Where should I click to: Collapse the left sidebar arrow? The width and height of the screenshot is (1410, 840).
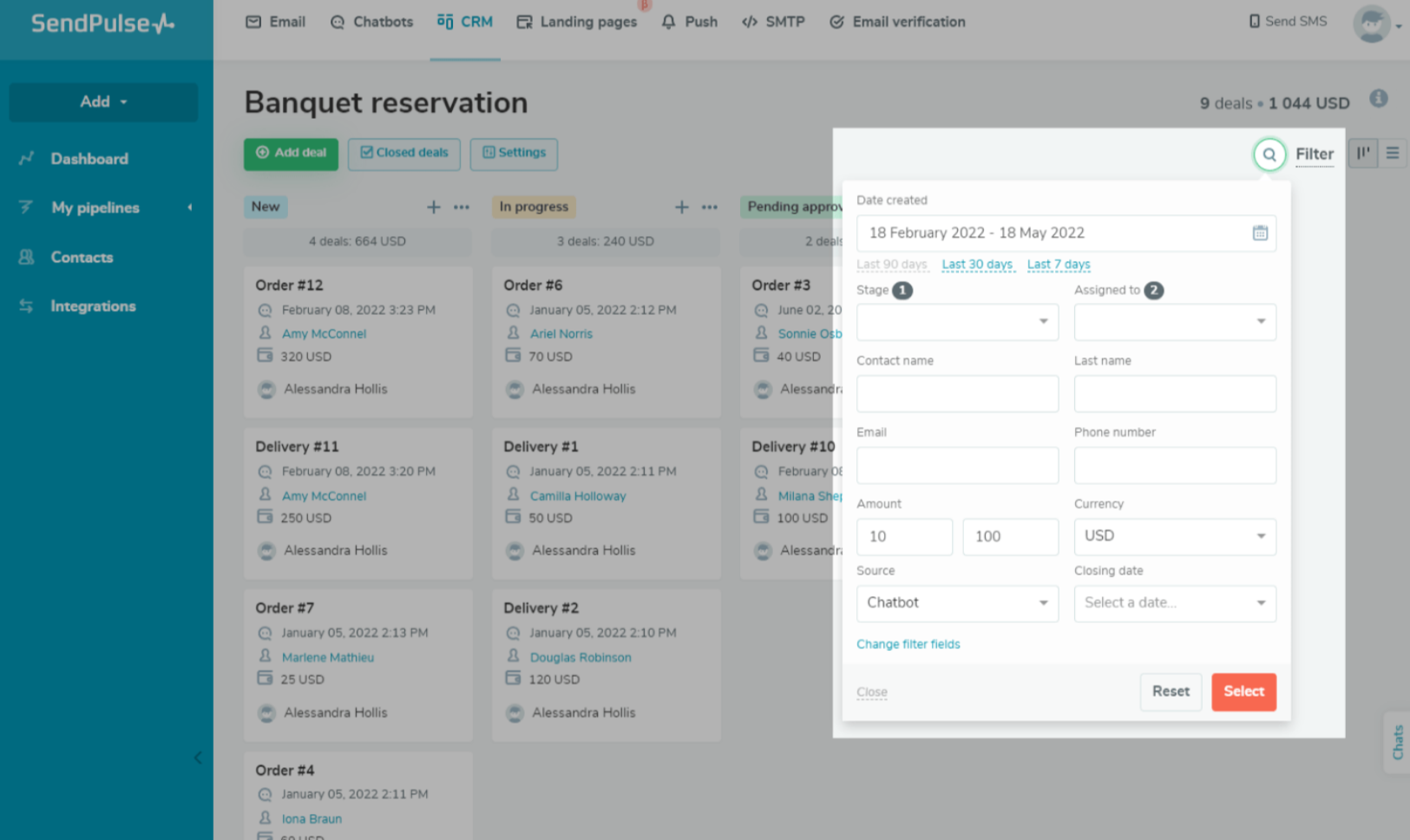(198, 758)
